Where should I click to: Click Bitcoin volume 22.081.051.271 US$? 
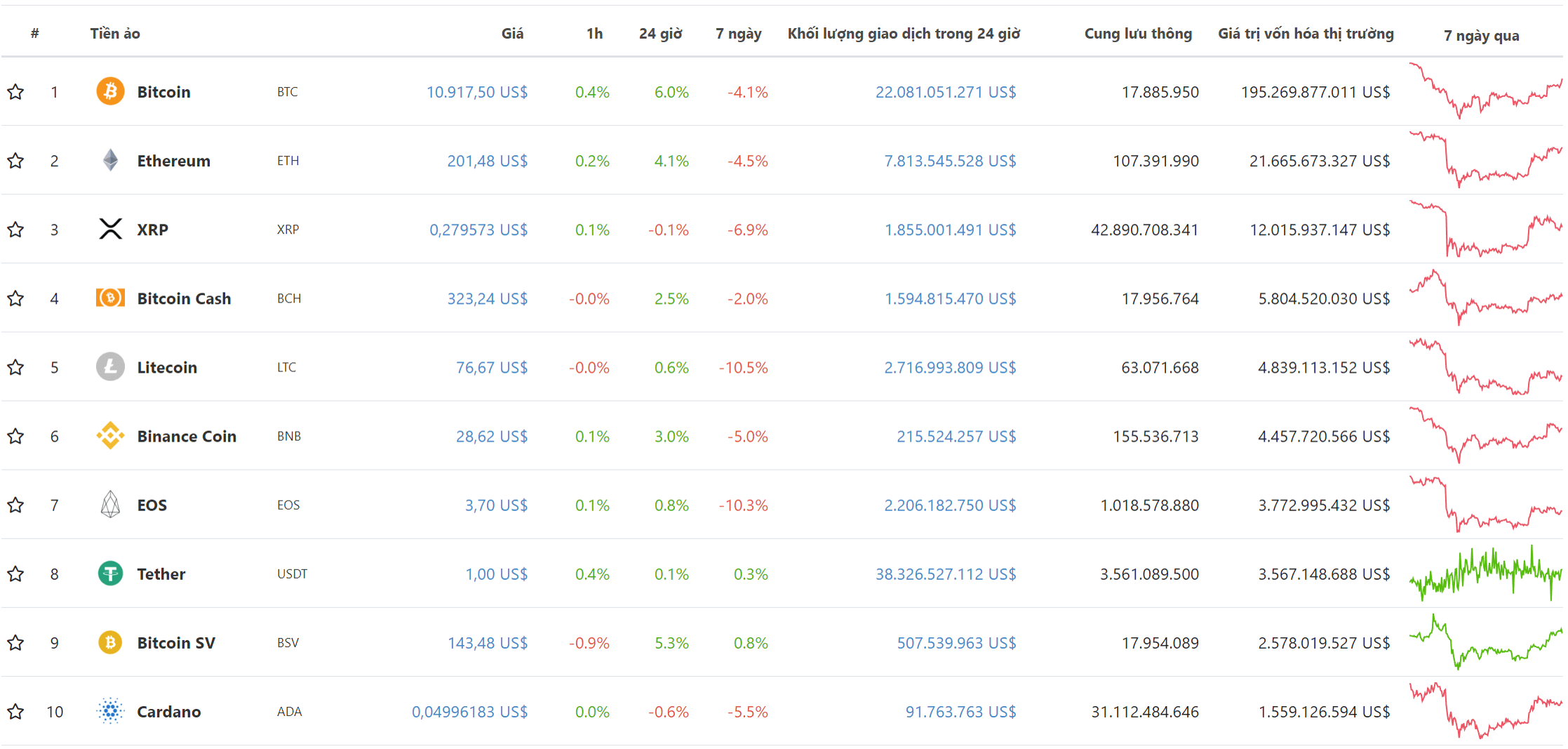pos(946,92)
